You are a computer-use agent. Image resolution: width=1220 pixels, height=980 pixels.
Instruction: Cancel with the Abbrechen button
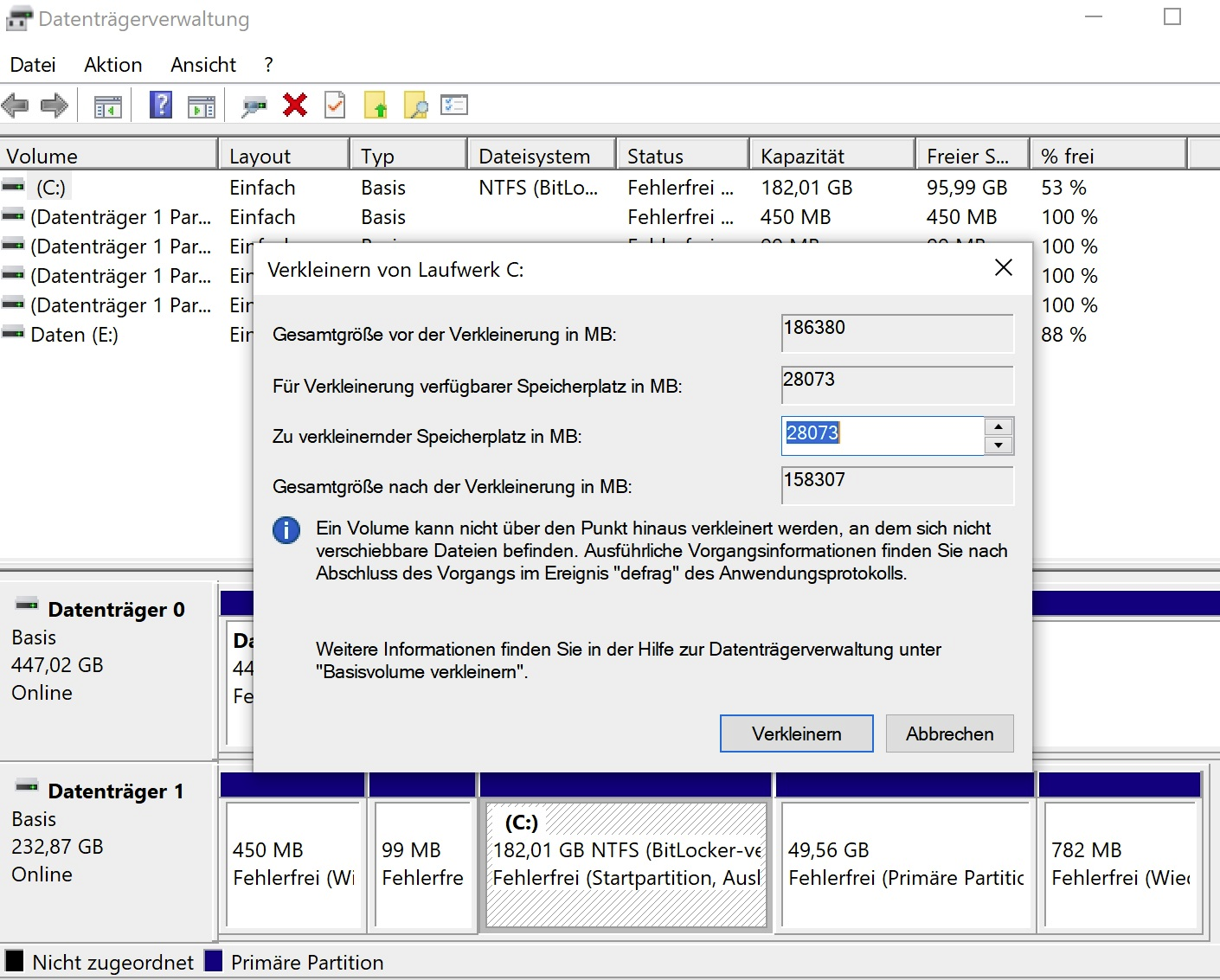click(x=949, y=733)
